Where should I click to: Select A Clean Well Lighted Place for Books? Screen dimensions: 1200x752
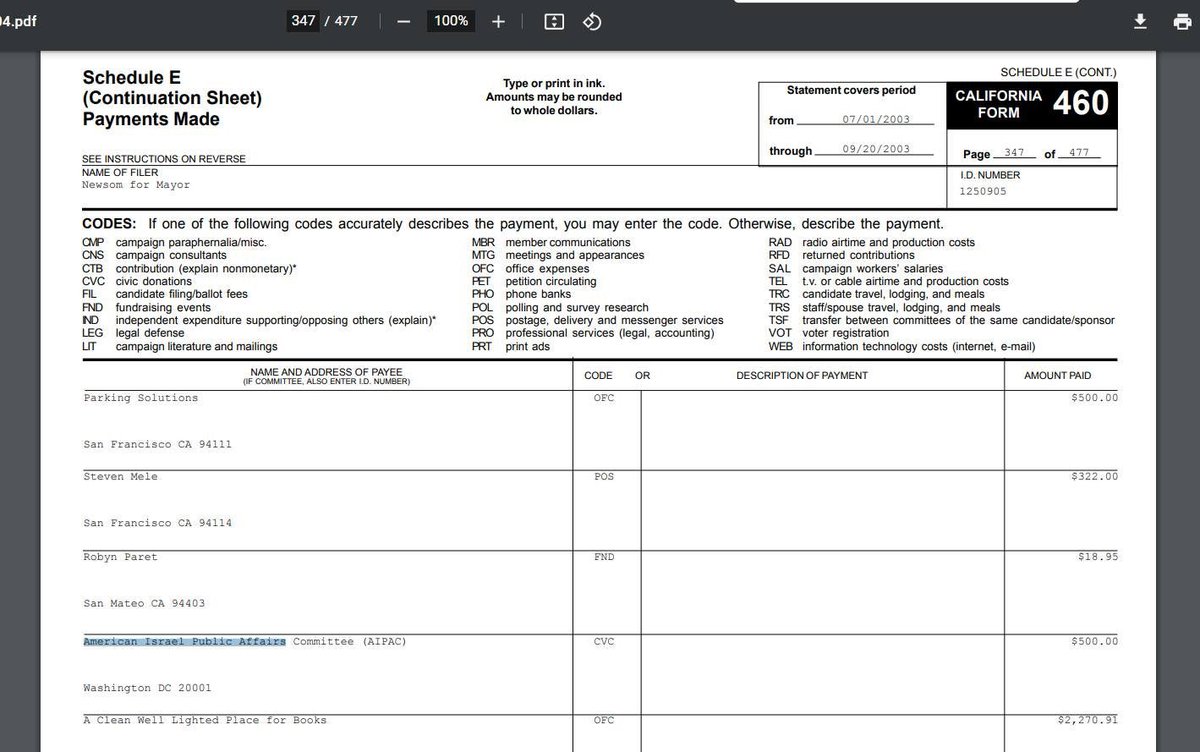205,720
